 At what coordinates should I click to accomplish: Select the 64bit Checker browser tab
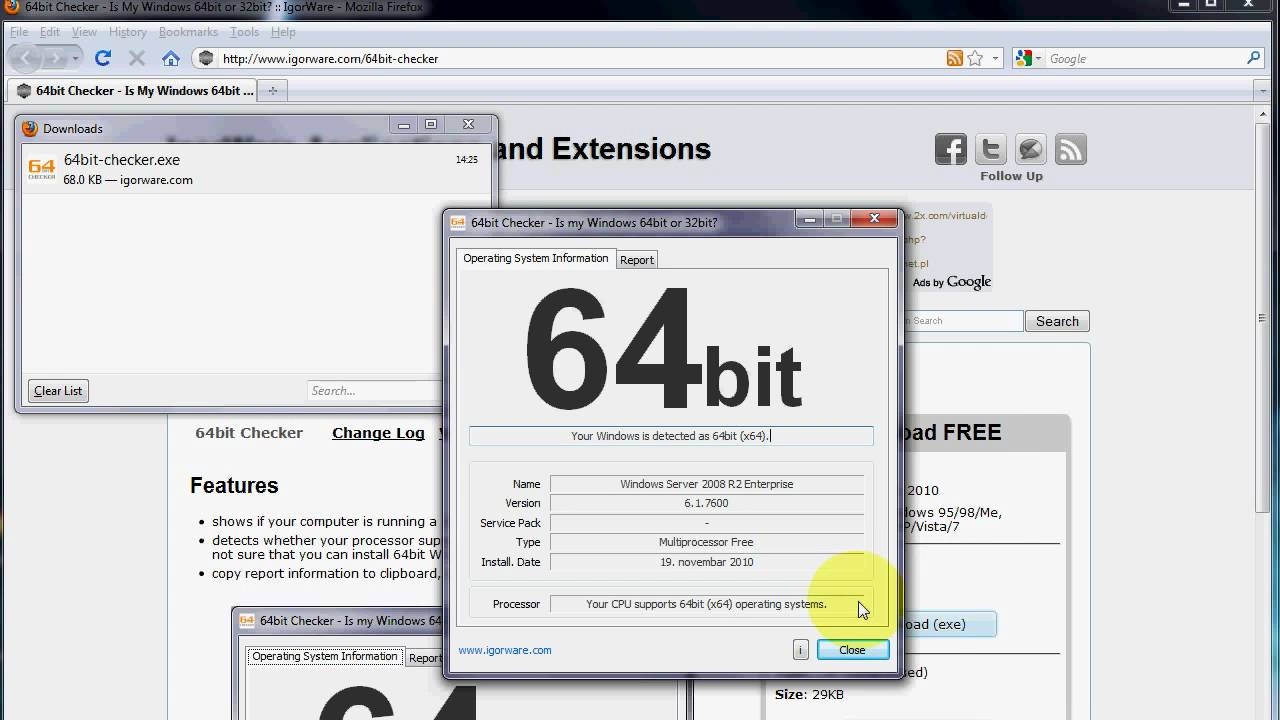pyautogui.click(x=133, y=90)
